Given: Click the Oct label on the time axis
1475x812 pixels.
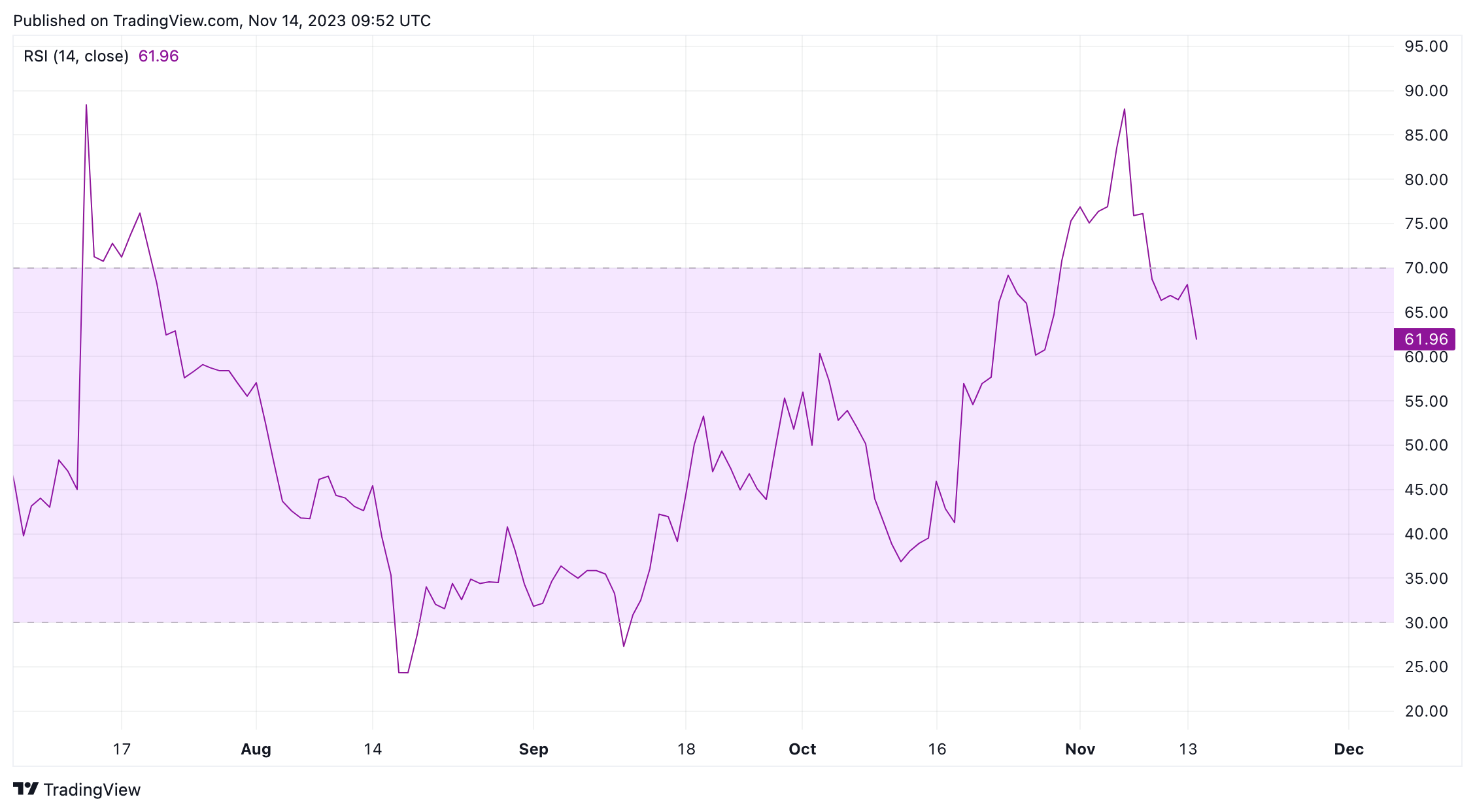Looking at the screenshot, I should tap(802, 749).
